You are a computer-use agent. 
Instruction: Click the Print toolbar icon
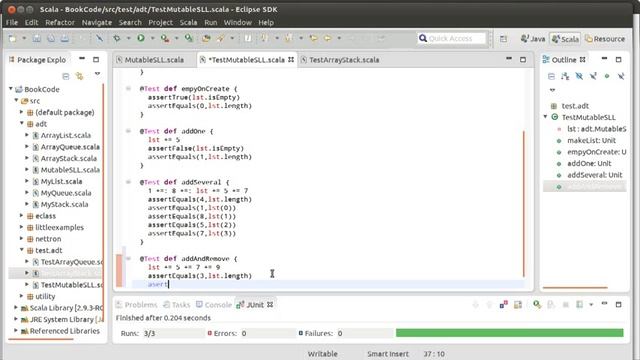tap(64, 38)
